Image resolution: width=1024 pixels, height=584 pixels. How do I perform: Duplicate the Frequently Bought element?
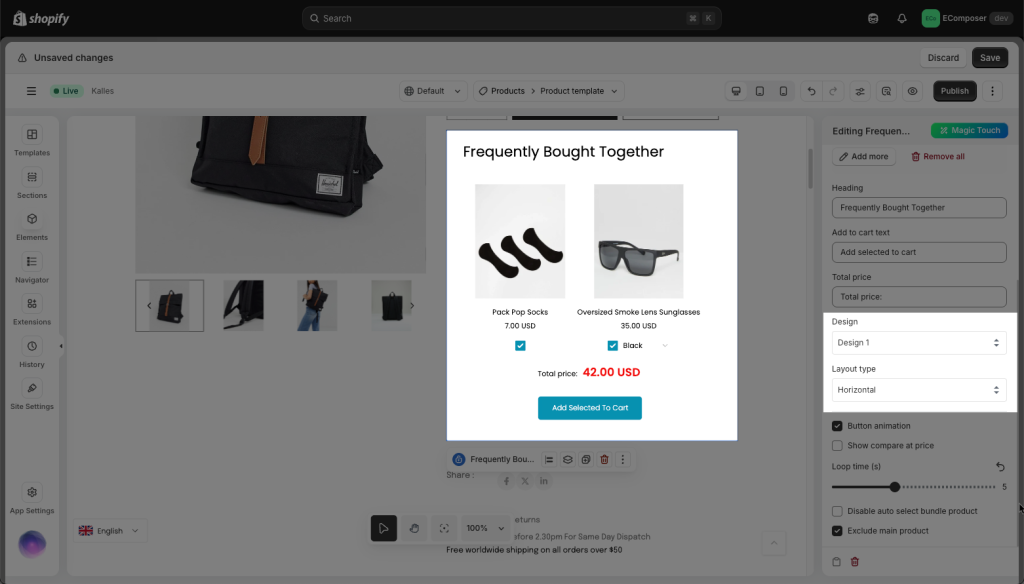pyautogui.click(x=586, y=459)
